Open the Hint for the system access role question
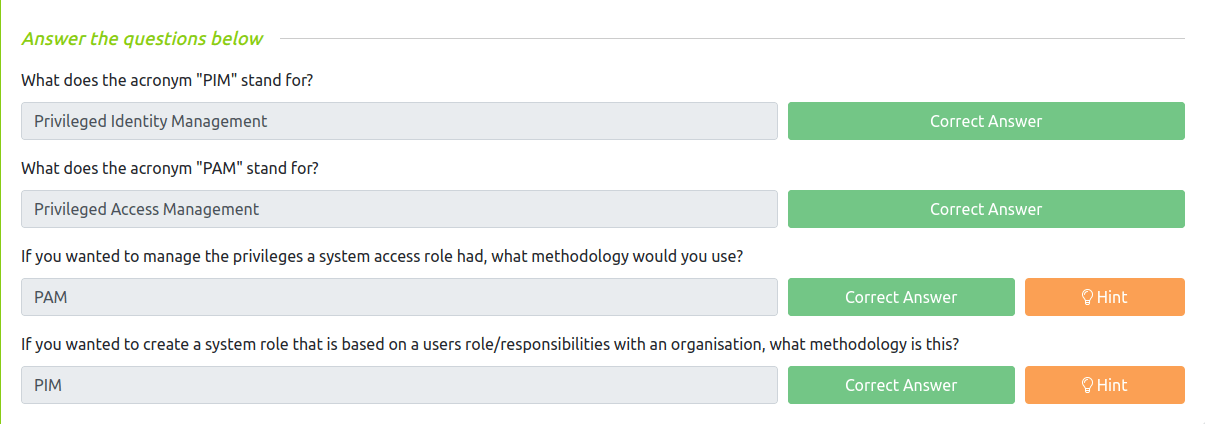This screenshot has width=1205, height=424. 1104,297
